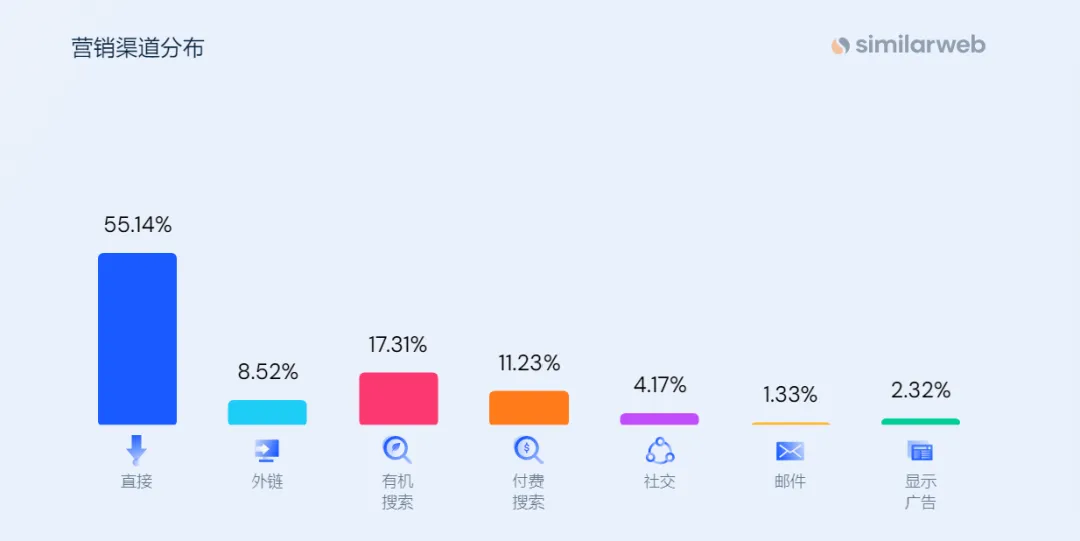The image size is (1080, 541).
Task: Click the green Display Ads bar
Action: click(x=920, y=422)
